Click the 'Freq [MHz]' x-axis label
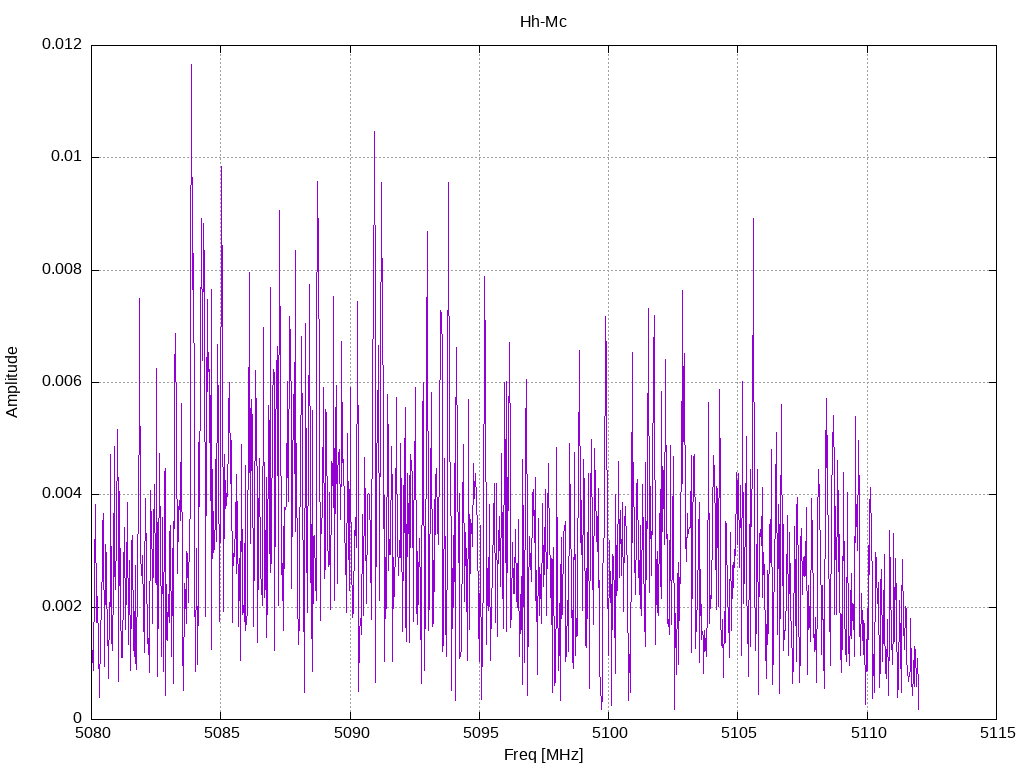 click(543, 755)
